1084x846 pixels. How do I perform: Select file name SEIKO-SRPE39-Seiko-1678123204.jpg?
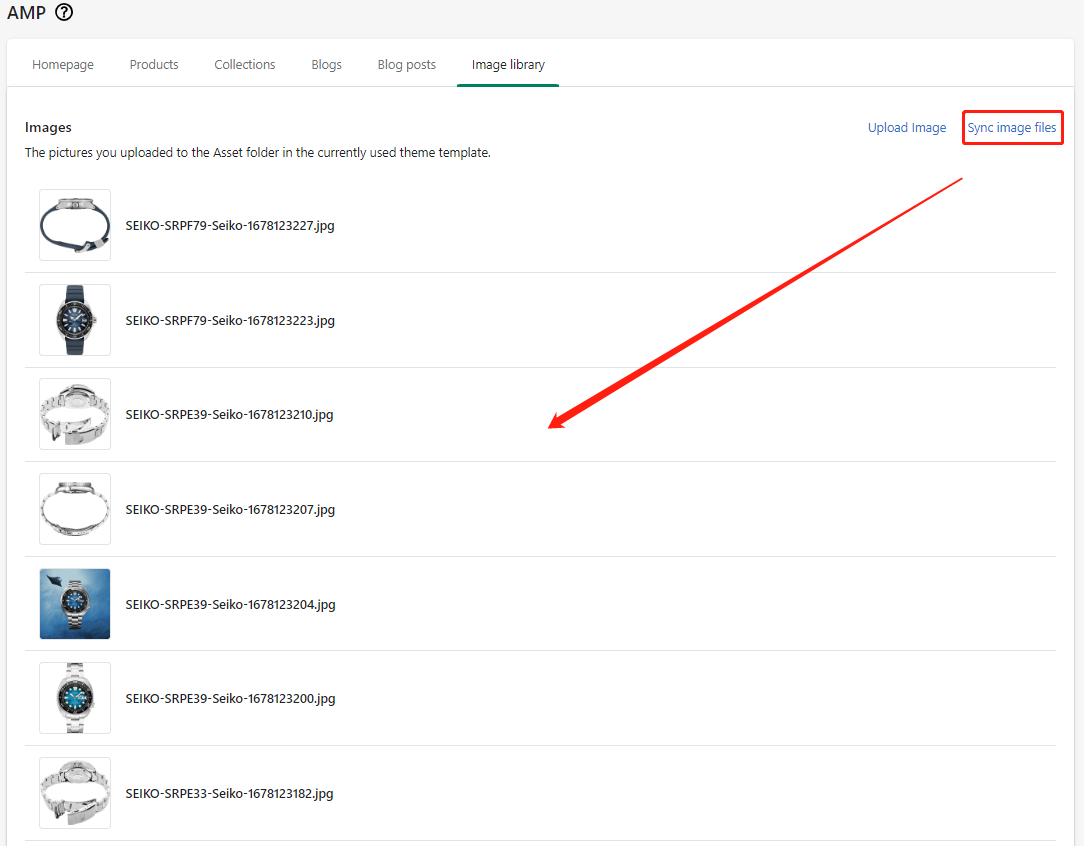pos(230,604)
